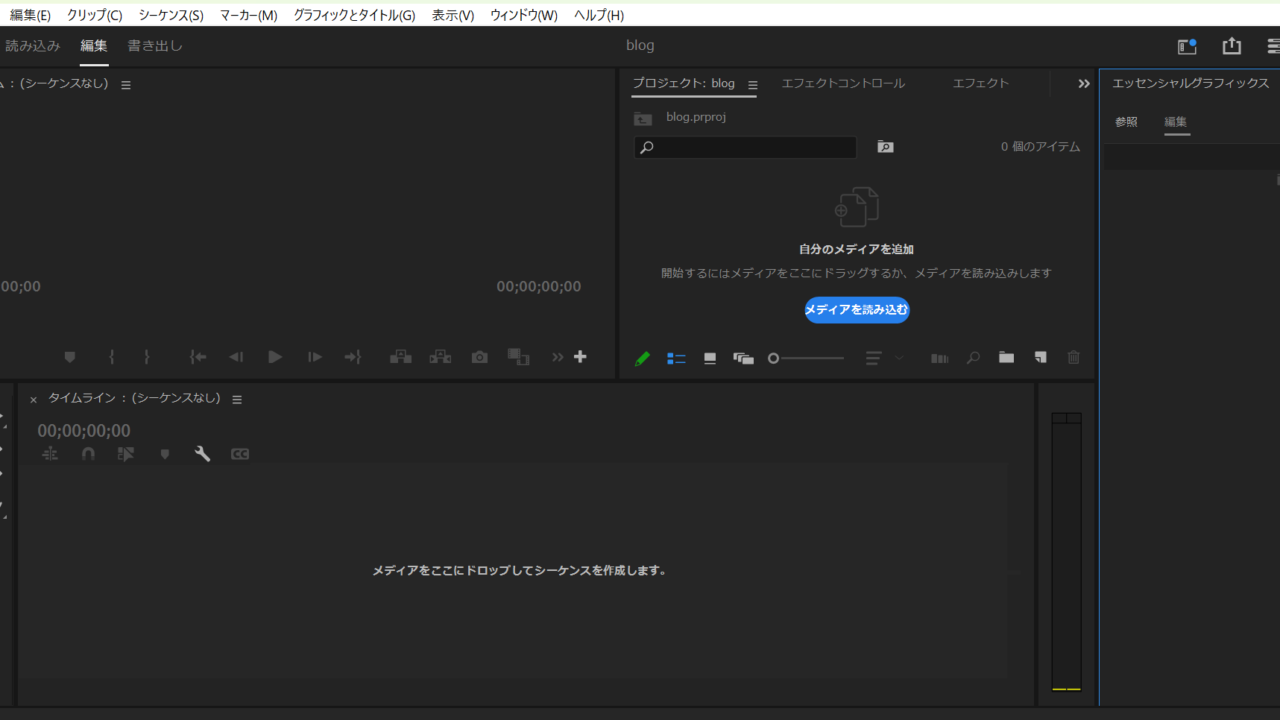Add a marker in the Program monitor
Screen dimensions: 1280x720
click(x=70, y=357)
